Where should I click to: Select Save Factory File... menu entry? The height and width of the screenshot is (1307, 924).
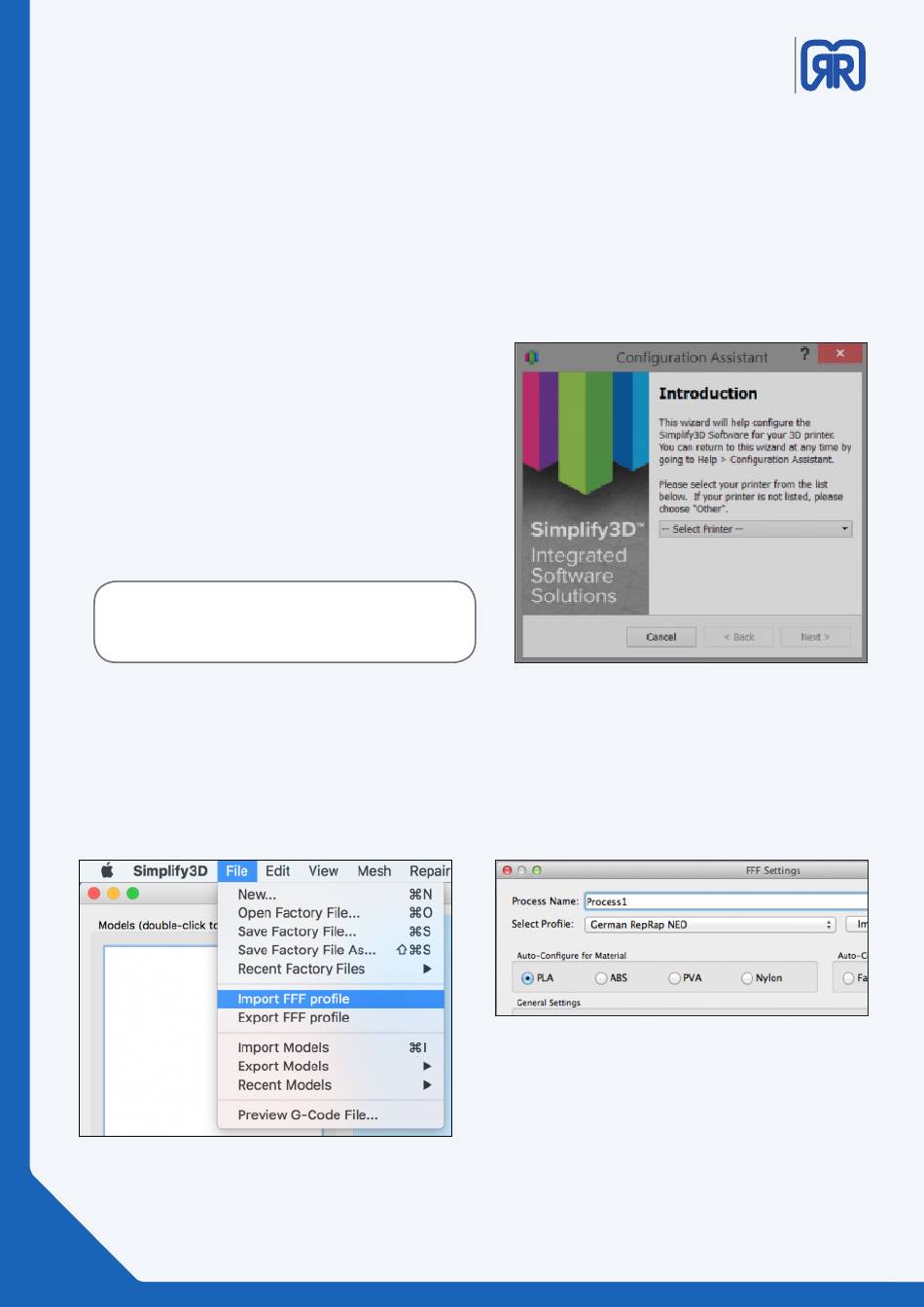tap(331, 931)
